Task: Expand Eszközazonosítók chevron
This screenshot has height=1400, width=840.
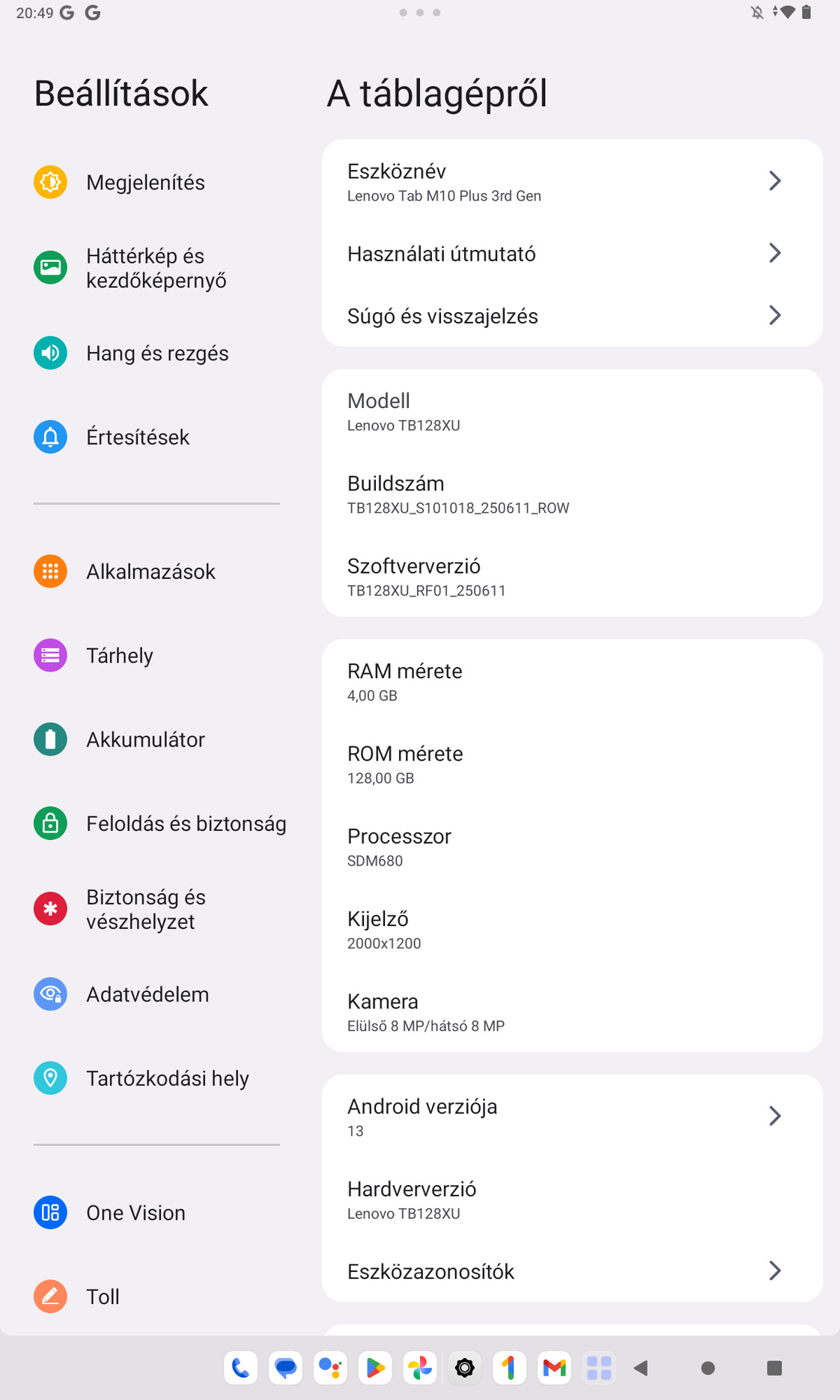Action: click(775, 1271)
